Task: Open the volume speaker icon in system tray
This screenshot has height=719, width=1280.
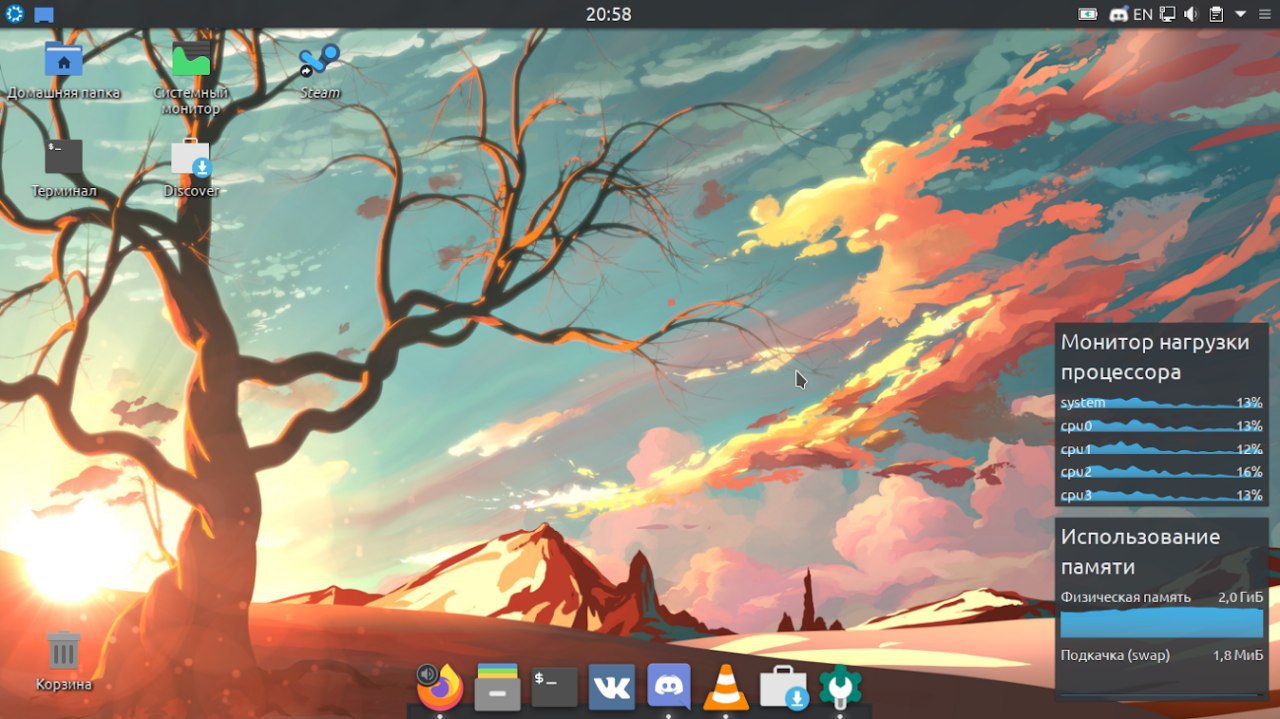Action: (x=1191, y=14)
